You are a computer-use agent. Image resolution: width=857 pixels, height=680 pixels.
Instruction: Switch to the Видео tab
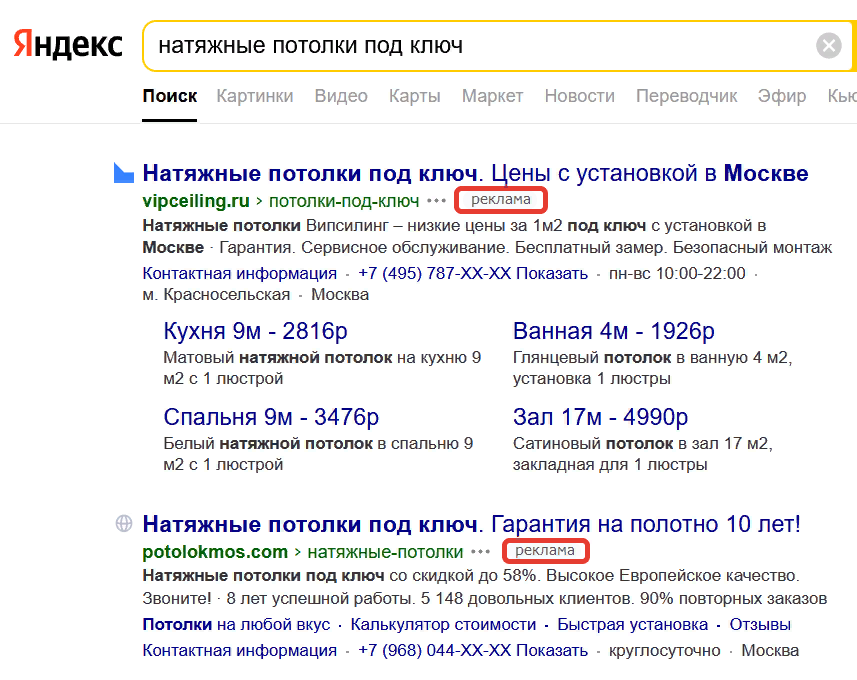pos(341,96)
